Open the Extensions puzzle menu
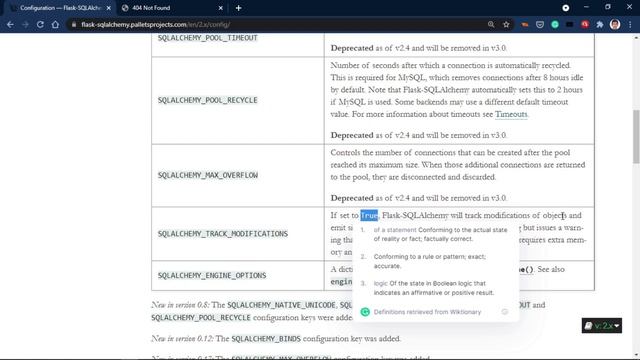The image size is (640, 360). (x=600, y=24)
